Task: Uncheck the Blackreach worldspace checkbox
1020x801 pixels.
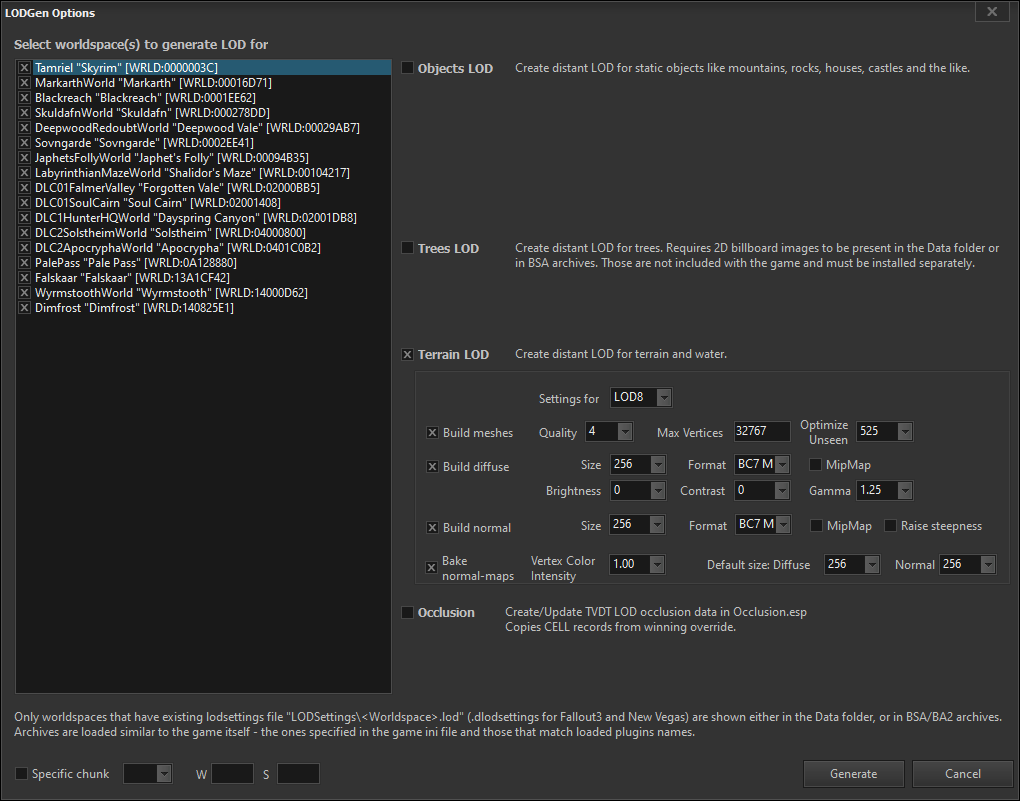Action: [24, 98]
